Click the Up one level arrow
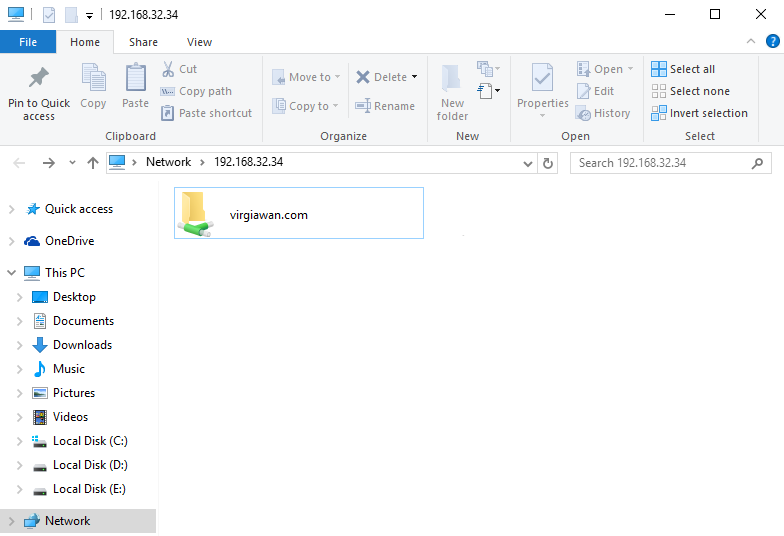 (x=92, y=162)
